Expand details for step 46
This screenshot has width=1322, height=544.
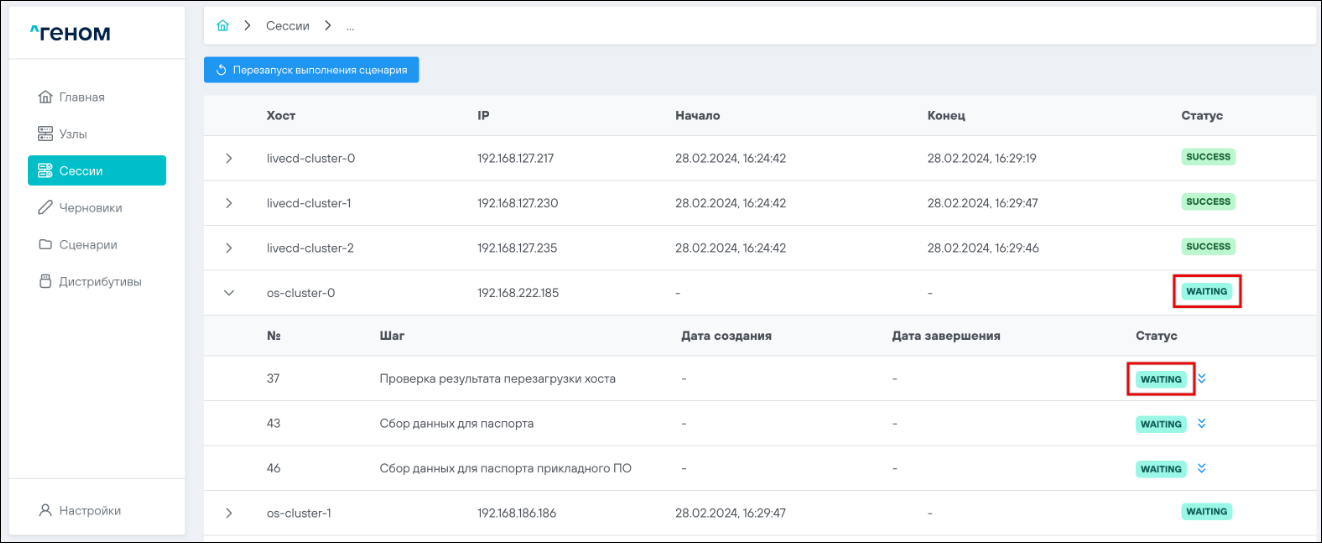[1202, 468]
